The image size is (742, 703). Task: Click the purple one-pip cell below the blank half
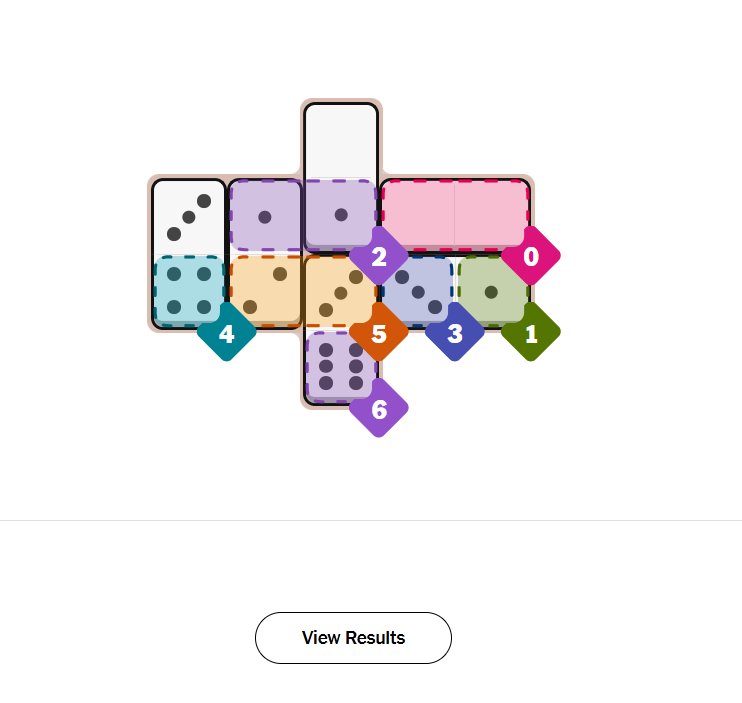[x=341, y=214]
